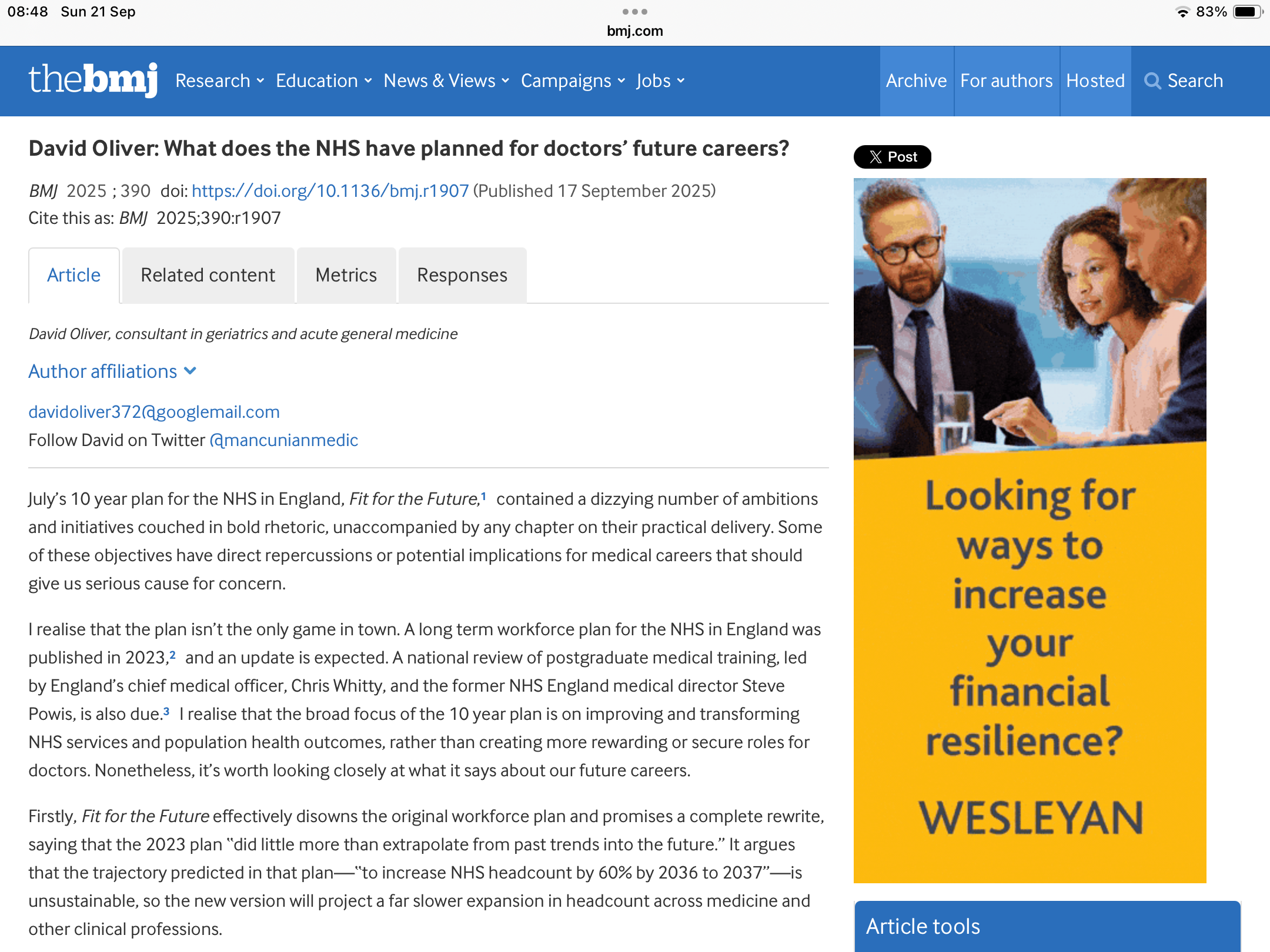Tap the battery status icon

pyautogui.click(x=1246, y=12)
